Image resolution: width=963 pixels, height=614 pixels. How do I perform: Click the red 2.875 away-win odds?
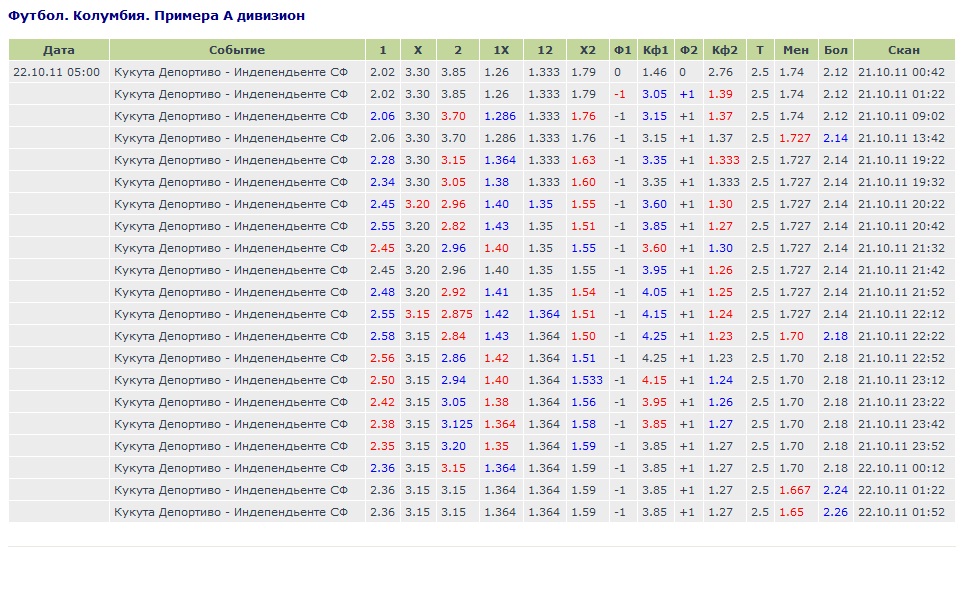pos(457,314)
